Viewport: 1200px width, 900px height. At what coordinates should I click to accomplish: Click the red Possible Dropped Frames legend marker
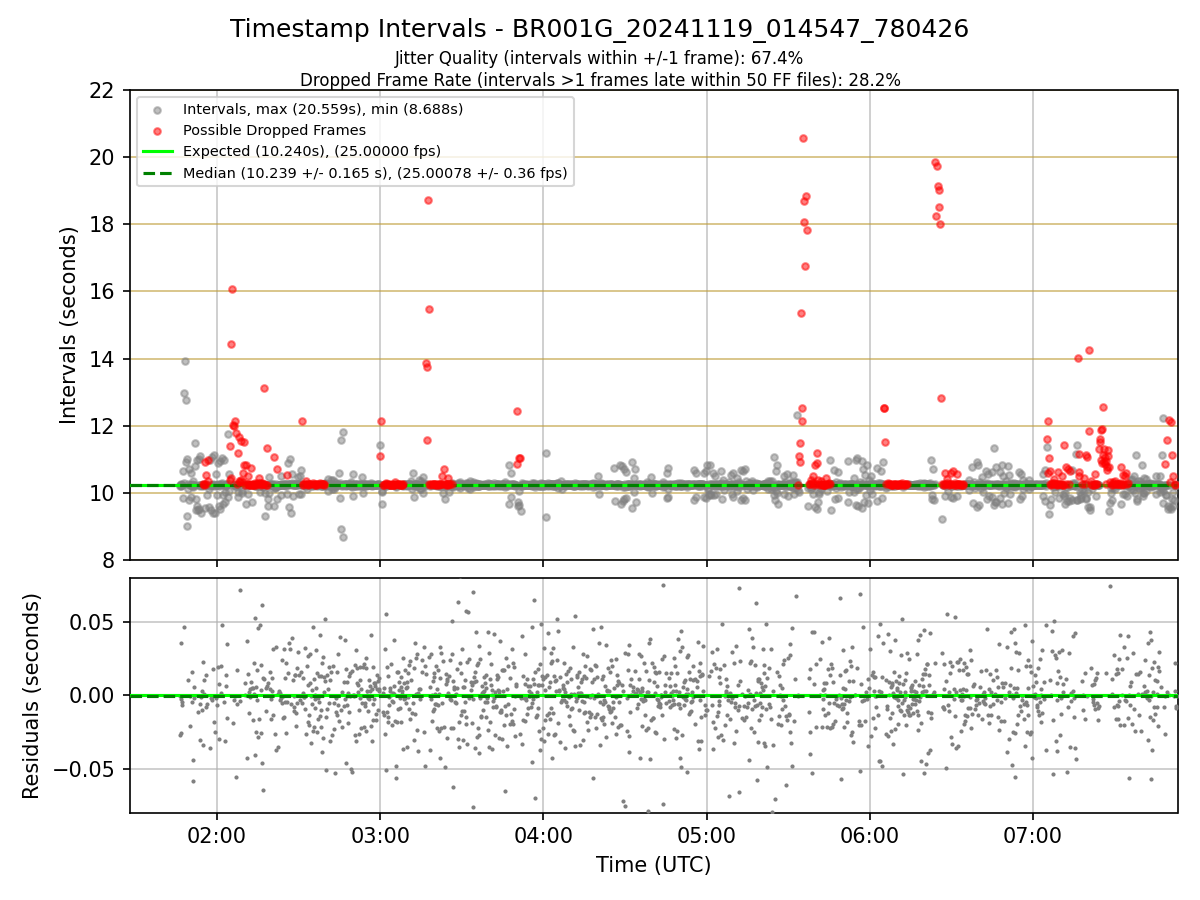pos(158,130)
